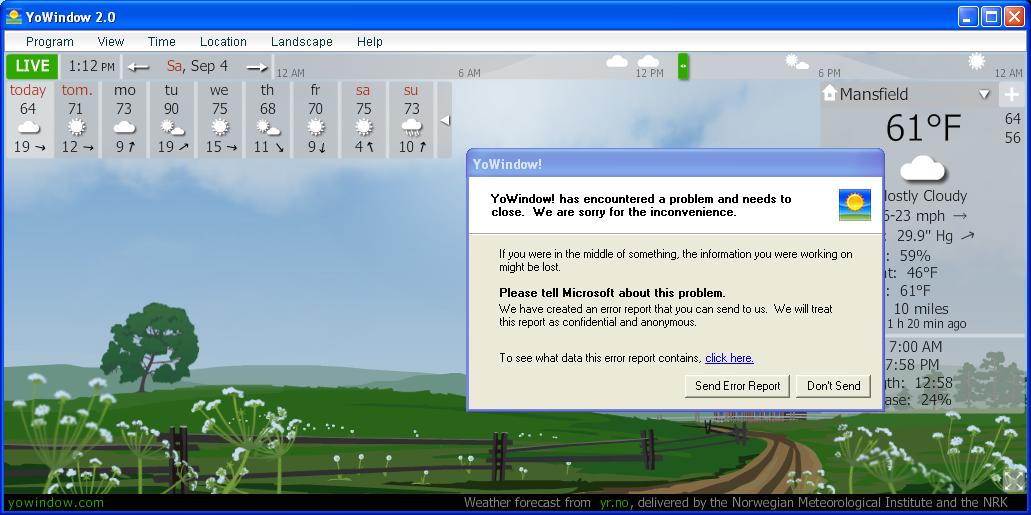Maximize the YoWindow 2.0 window

pyautogui.click(x=991, y=16)
